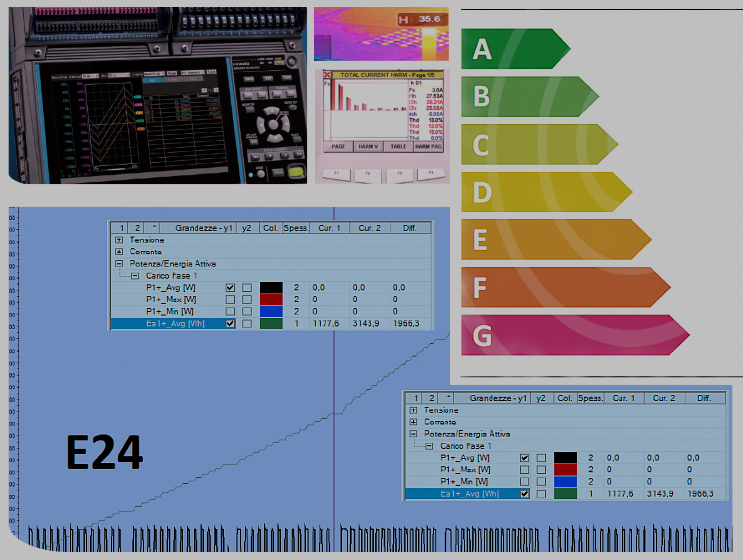Click the 3143,9 value in upper panel
Viewport: 743px width, 560px height.
pyautogui.click(x=366, y=324)
